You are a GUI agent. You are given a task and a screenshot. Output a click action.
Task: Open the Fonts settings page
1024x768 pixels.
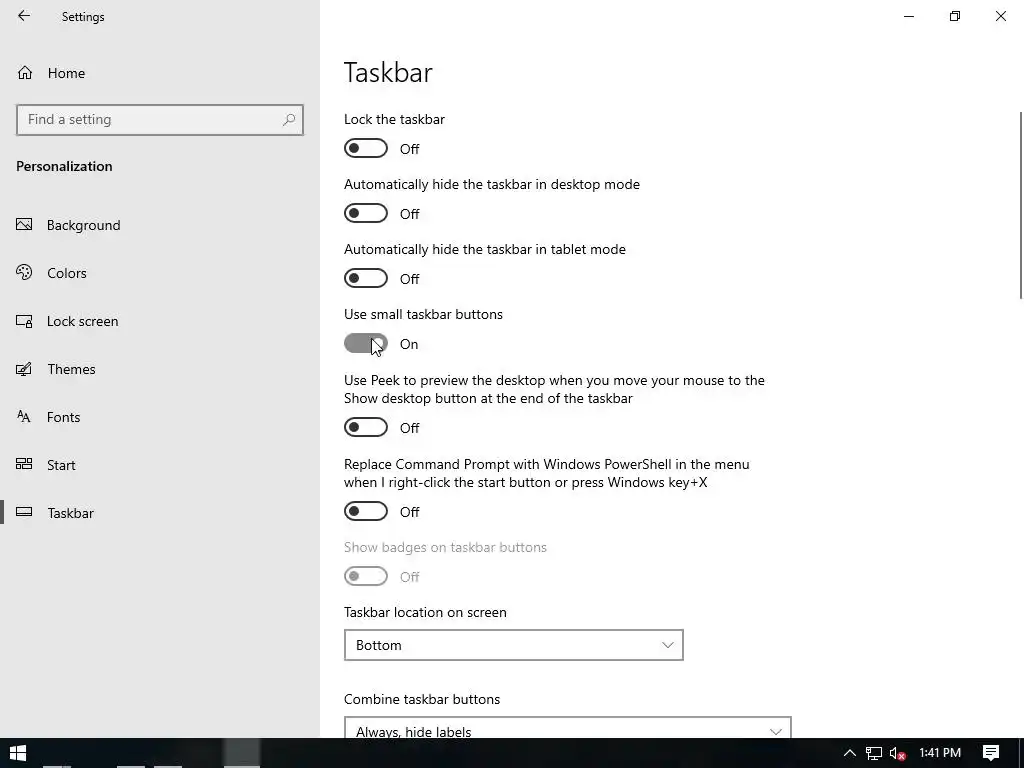click(x=160, y=417)
